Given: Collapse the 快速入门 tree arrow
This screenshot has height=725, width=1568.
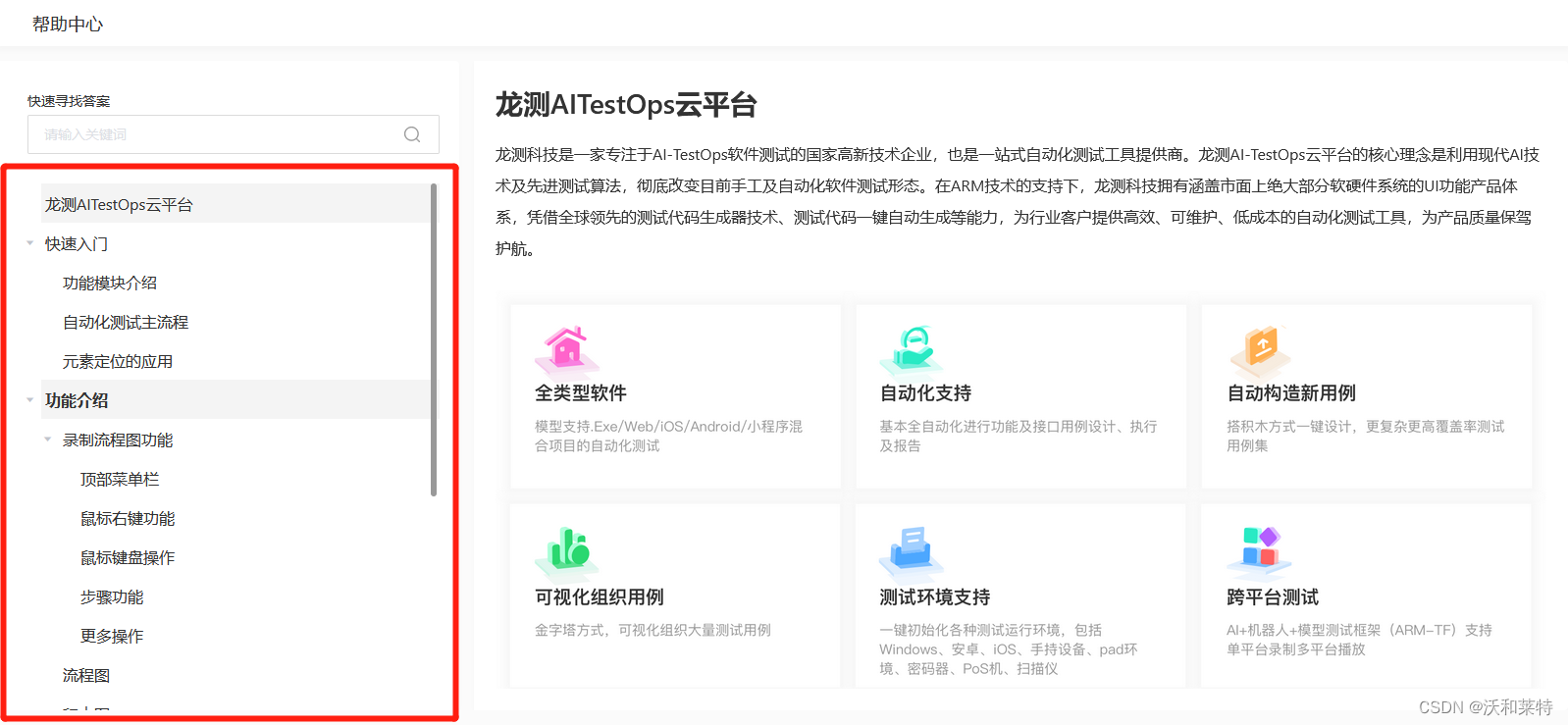Looking at the screenshot, I should 30,243.
